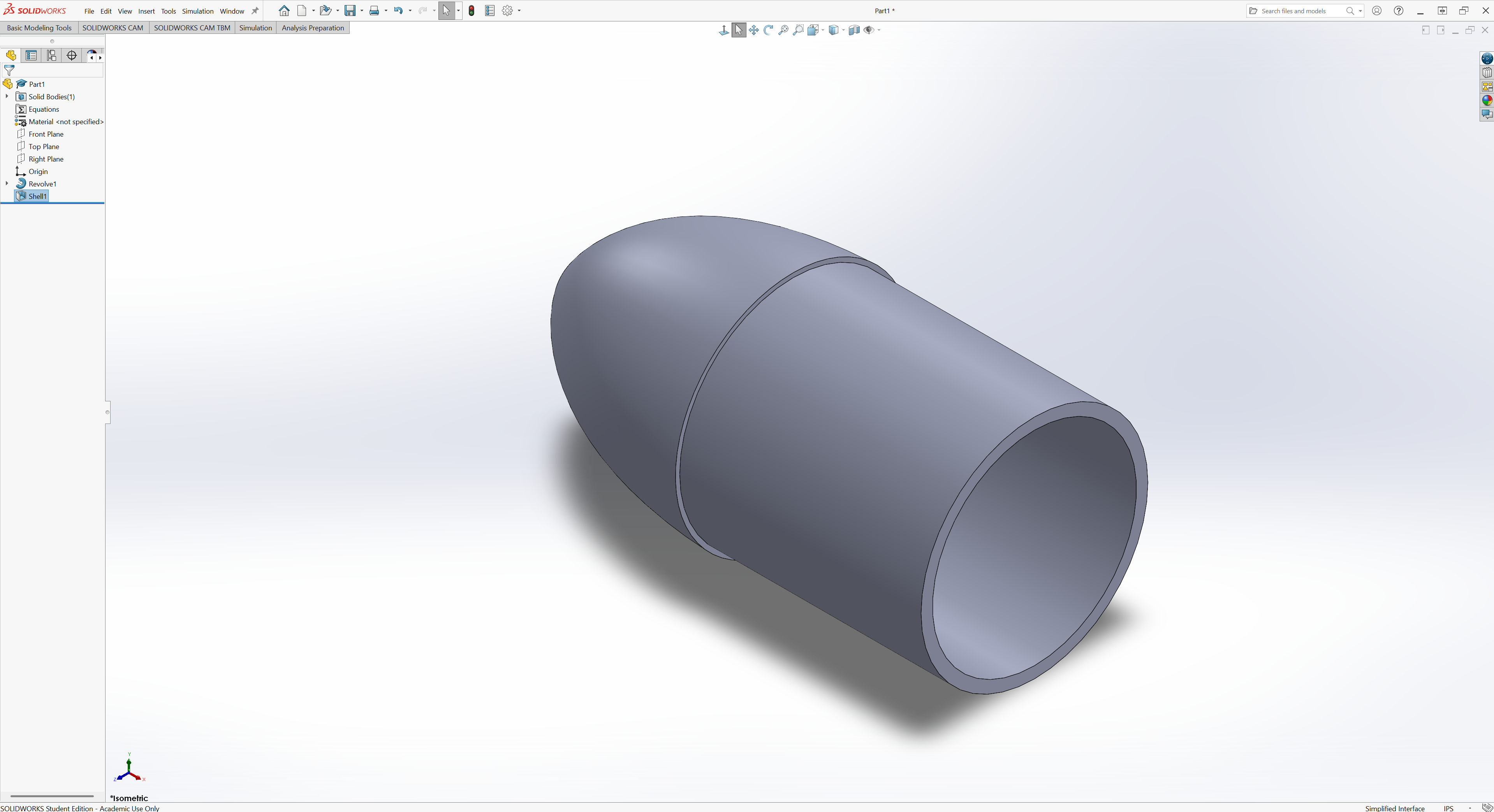Select the Rotate view tool
This screenshot has width=1494, height=812.
769,30
